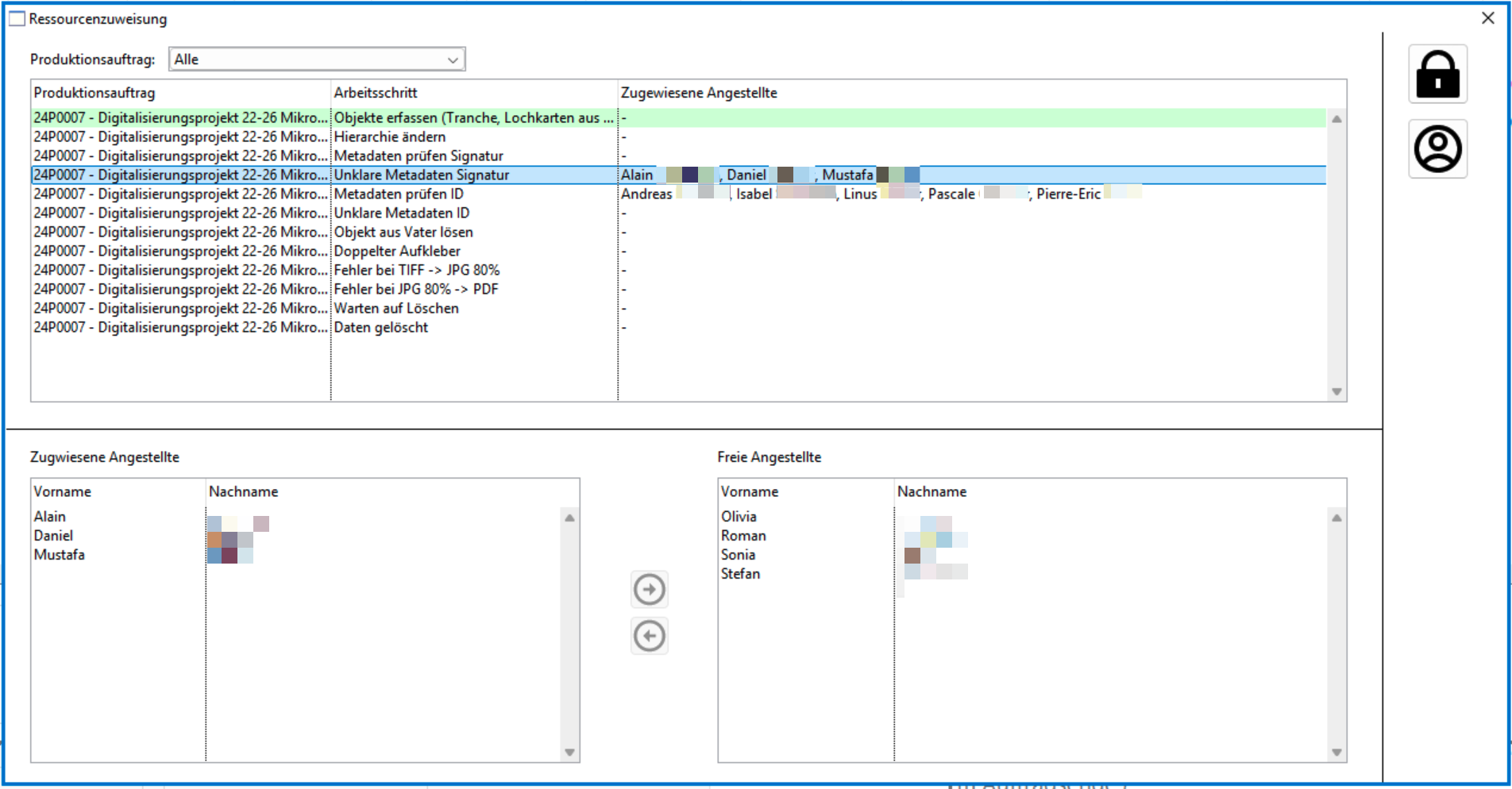Select the Metadaten prüfen ID row

click(399, 194)
